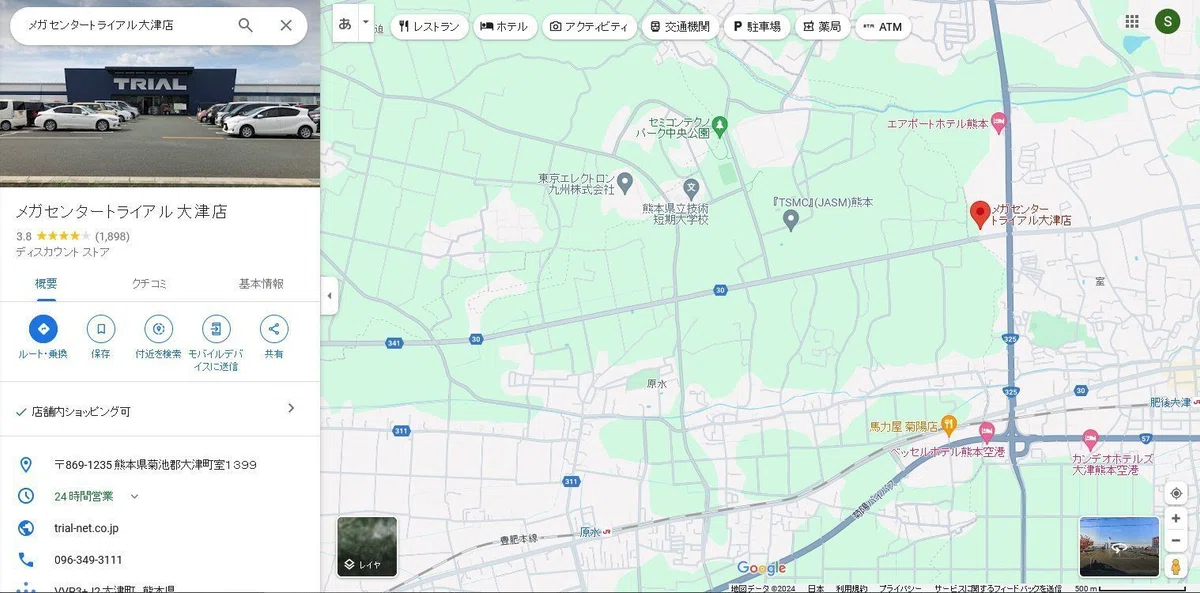The height and width of the screenshot is (593, 1200).
Task: Filter by ホテル chip
Action: pos(505,27)
